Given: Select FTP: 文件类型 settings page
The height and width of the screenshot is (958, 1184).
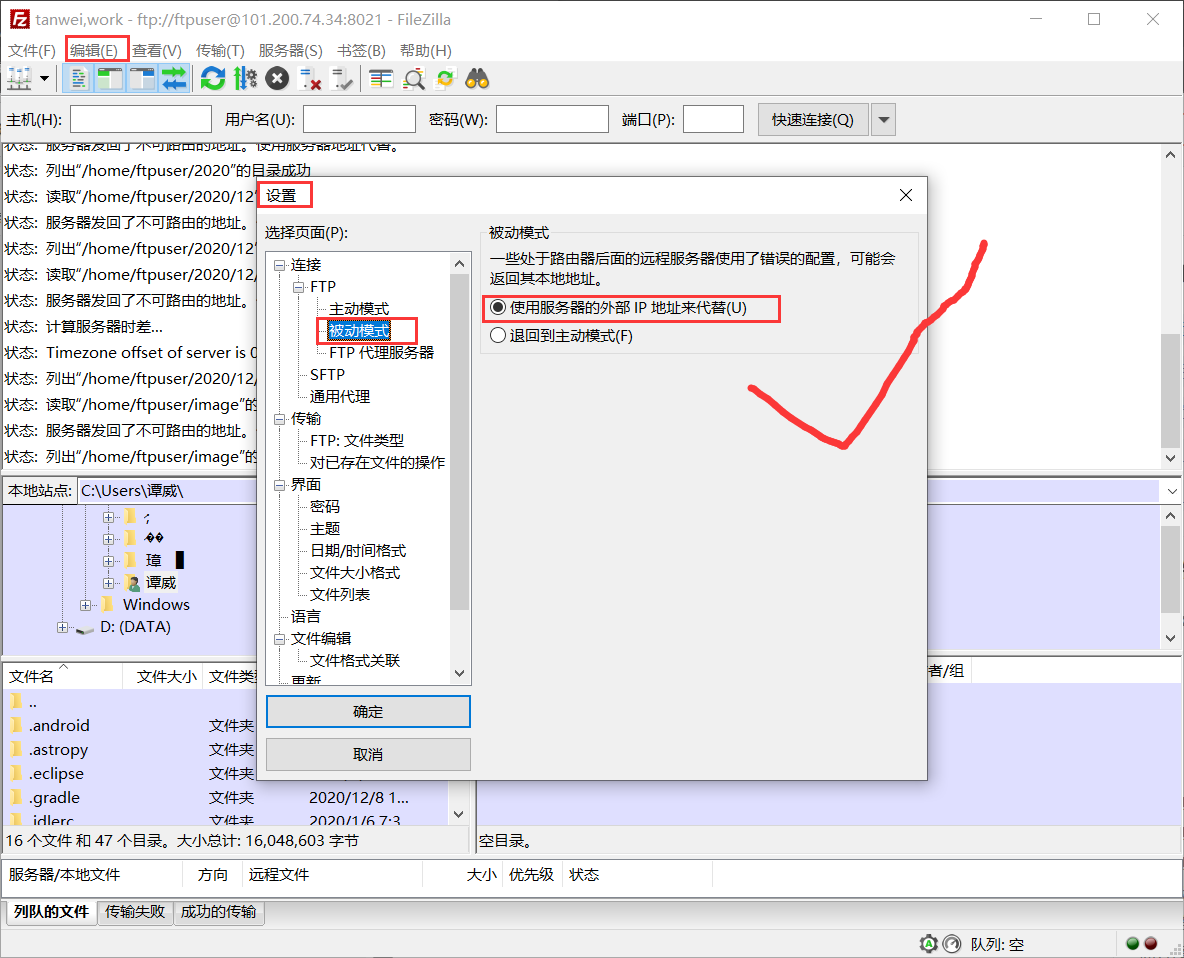Looking at the screenshot, I should point(356,441).
